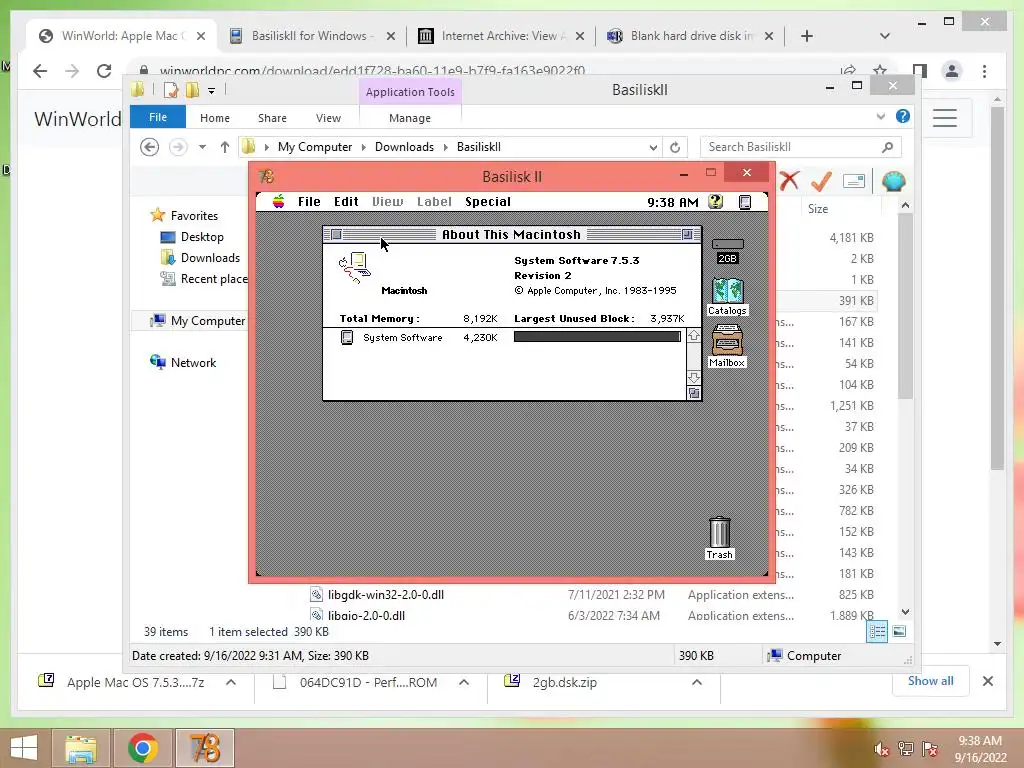The height and width of the screenshot is (768, 1024).
Task: Close the downloads bar
Action: (x=987, y=681)
